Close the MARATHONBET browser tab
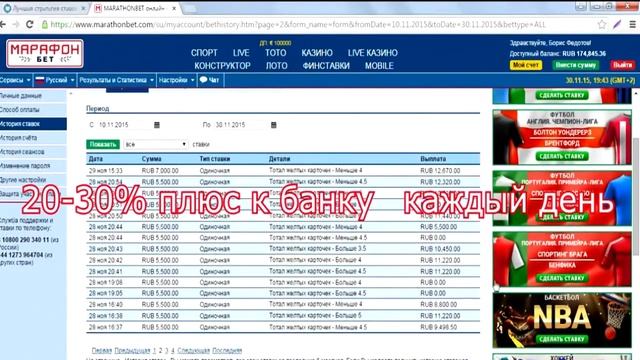This screenshot has height=360, width=640. (x=174, y=8)
